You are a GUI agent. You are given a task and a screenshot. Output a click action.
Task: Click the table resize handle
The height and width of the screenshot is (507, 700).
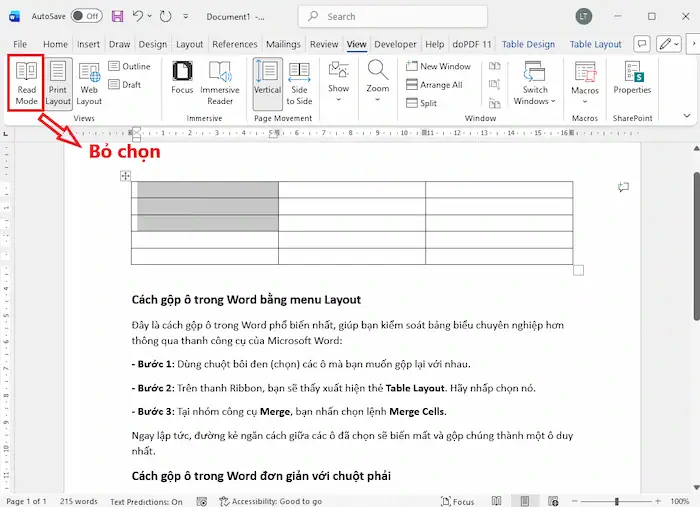pyautogui.click(x=578, y=270)
